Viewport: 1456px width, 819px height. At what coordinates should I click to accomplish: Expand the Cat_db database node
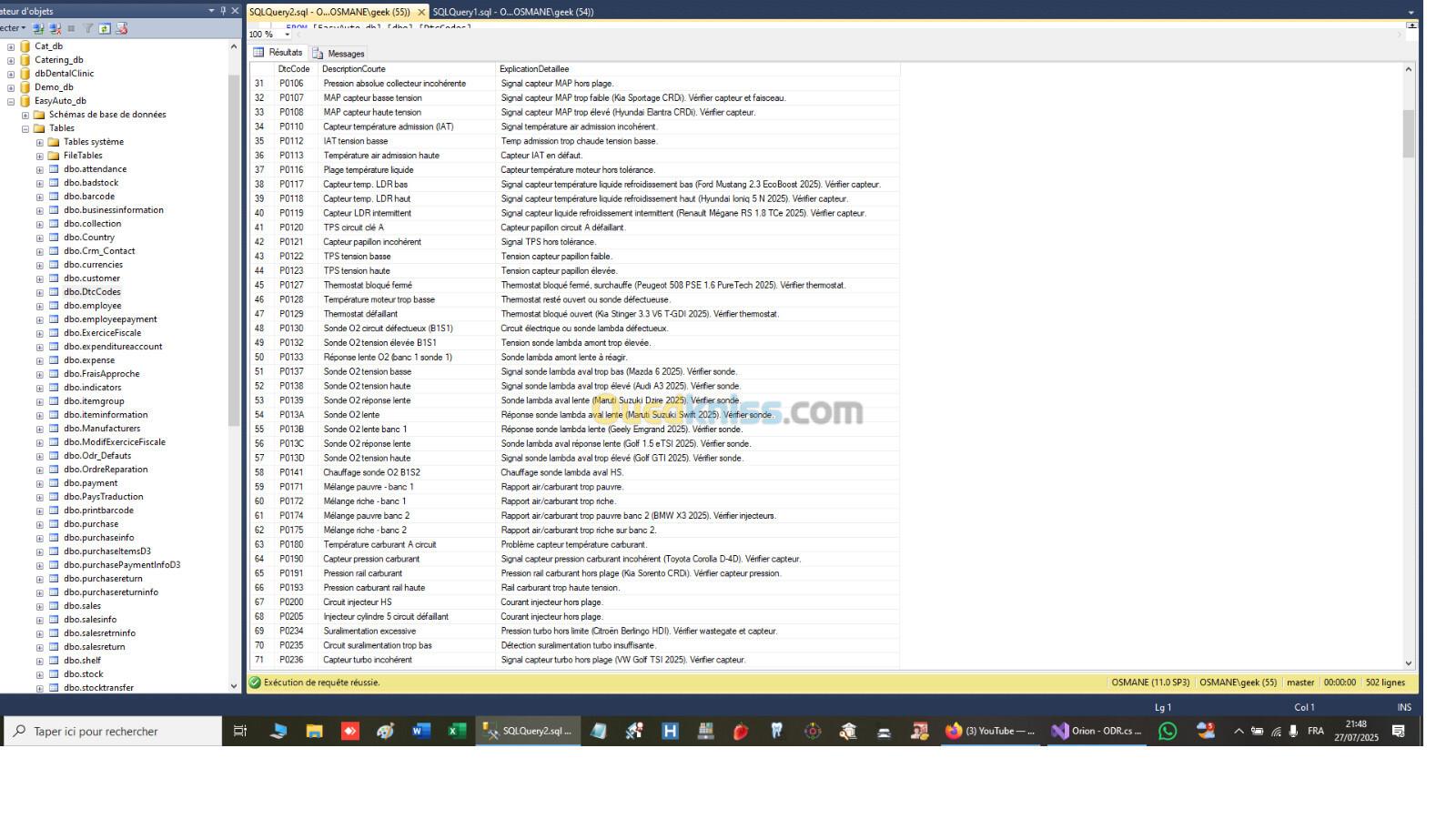(x=11, y=46)
